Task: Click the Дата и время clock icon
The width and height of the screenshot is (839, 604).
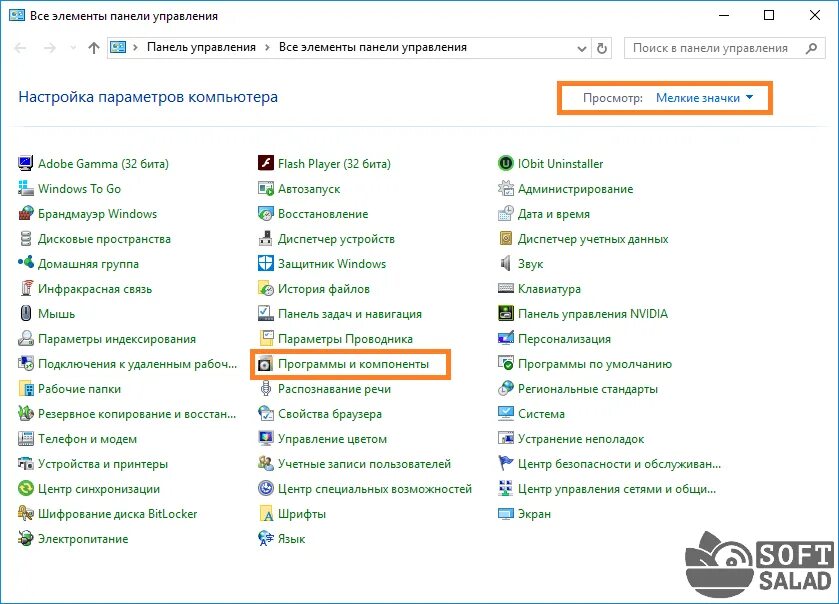Action: tap(505, 213)
